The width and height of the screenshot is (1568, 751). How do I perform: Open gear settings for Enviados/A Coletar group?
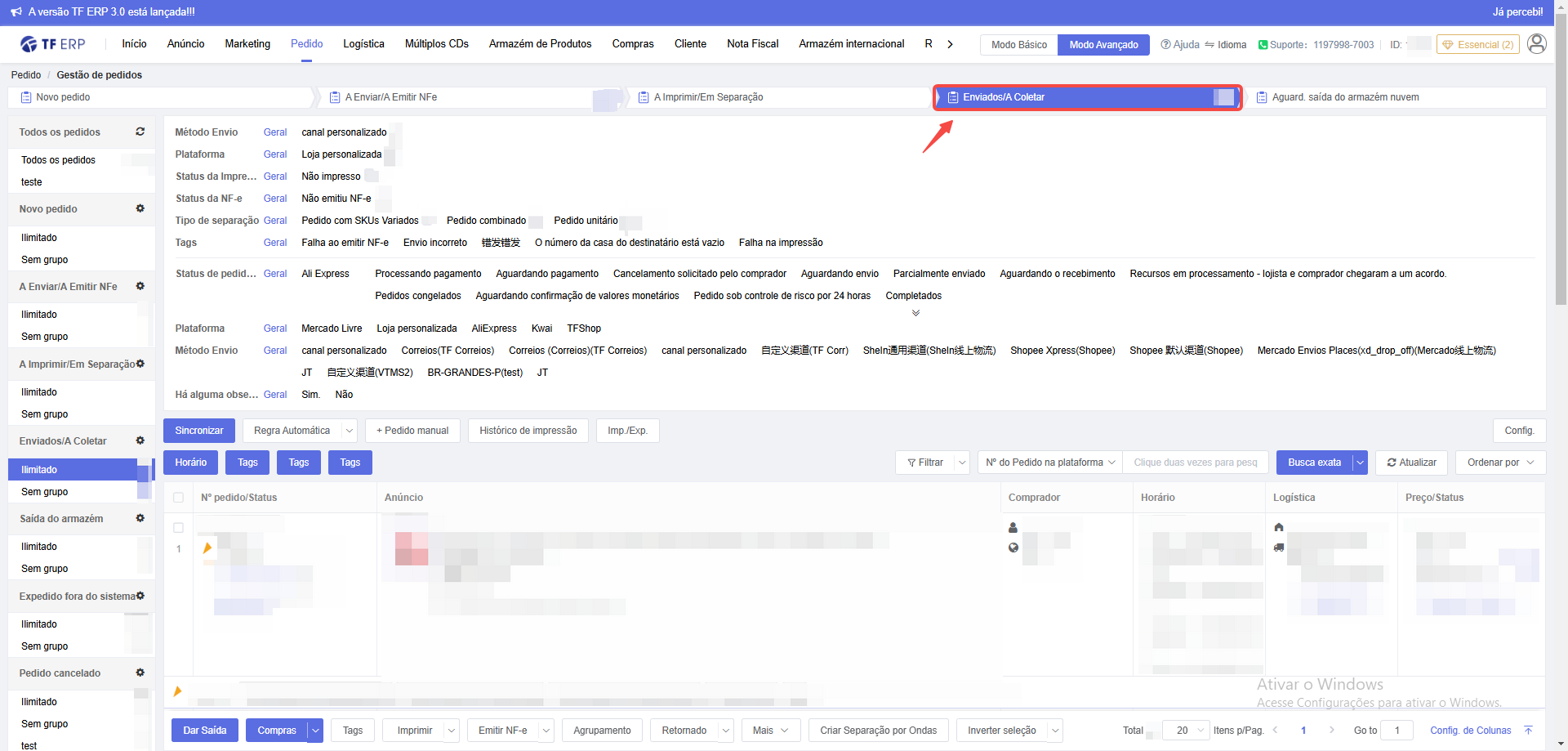[140, 440]
